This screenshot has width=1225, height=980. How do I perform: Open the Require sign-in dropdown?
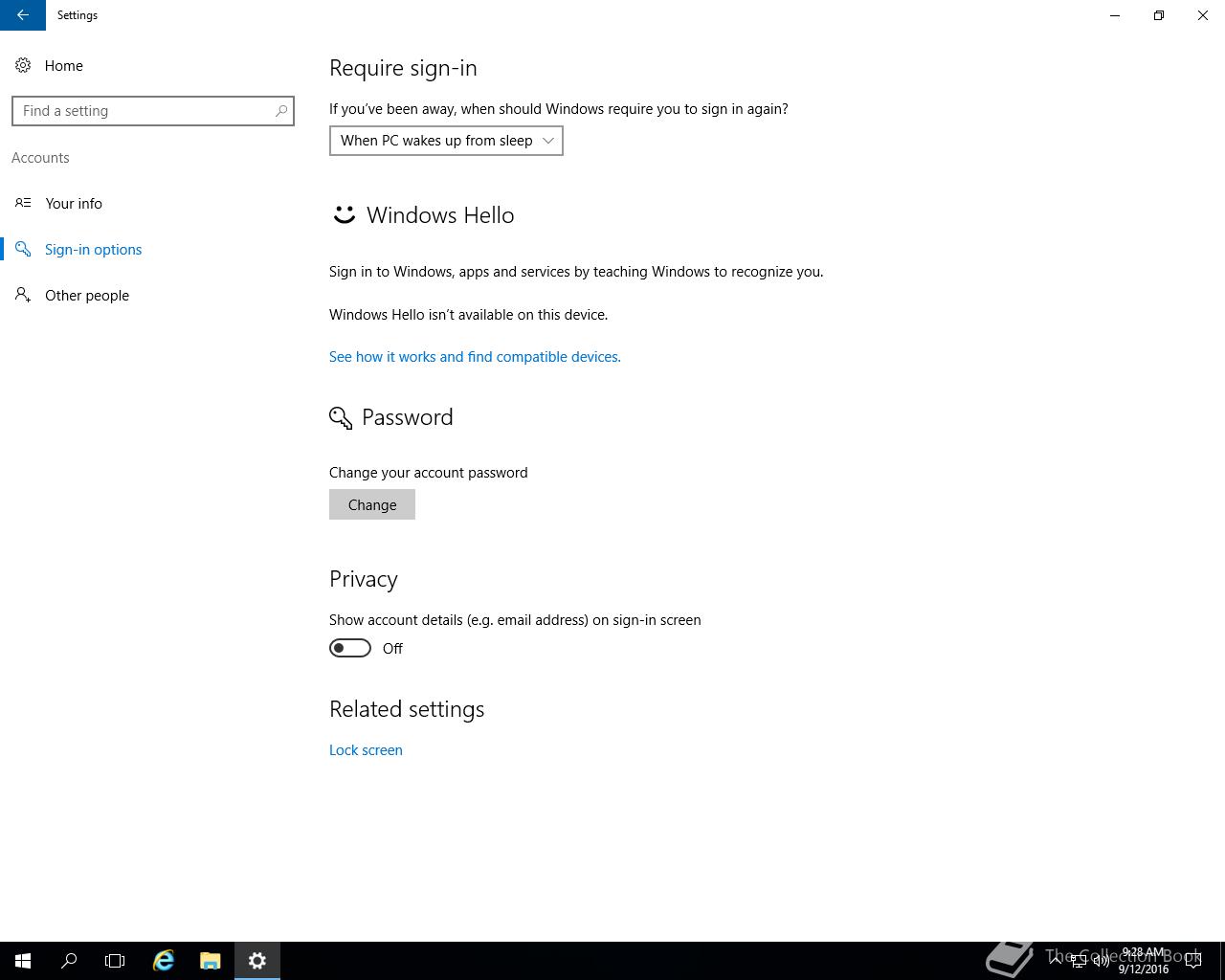[446, 141]
